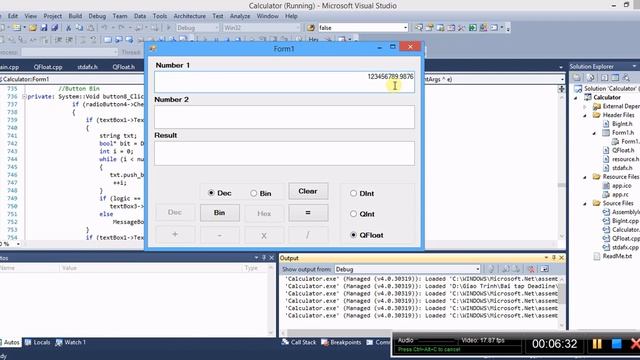Open ReadMe.txt in Solution Explorer
The height and width of the screenshot is (360, 640).
(617, 256)
